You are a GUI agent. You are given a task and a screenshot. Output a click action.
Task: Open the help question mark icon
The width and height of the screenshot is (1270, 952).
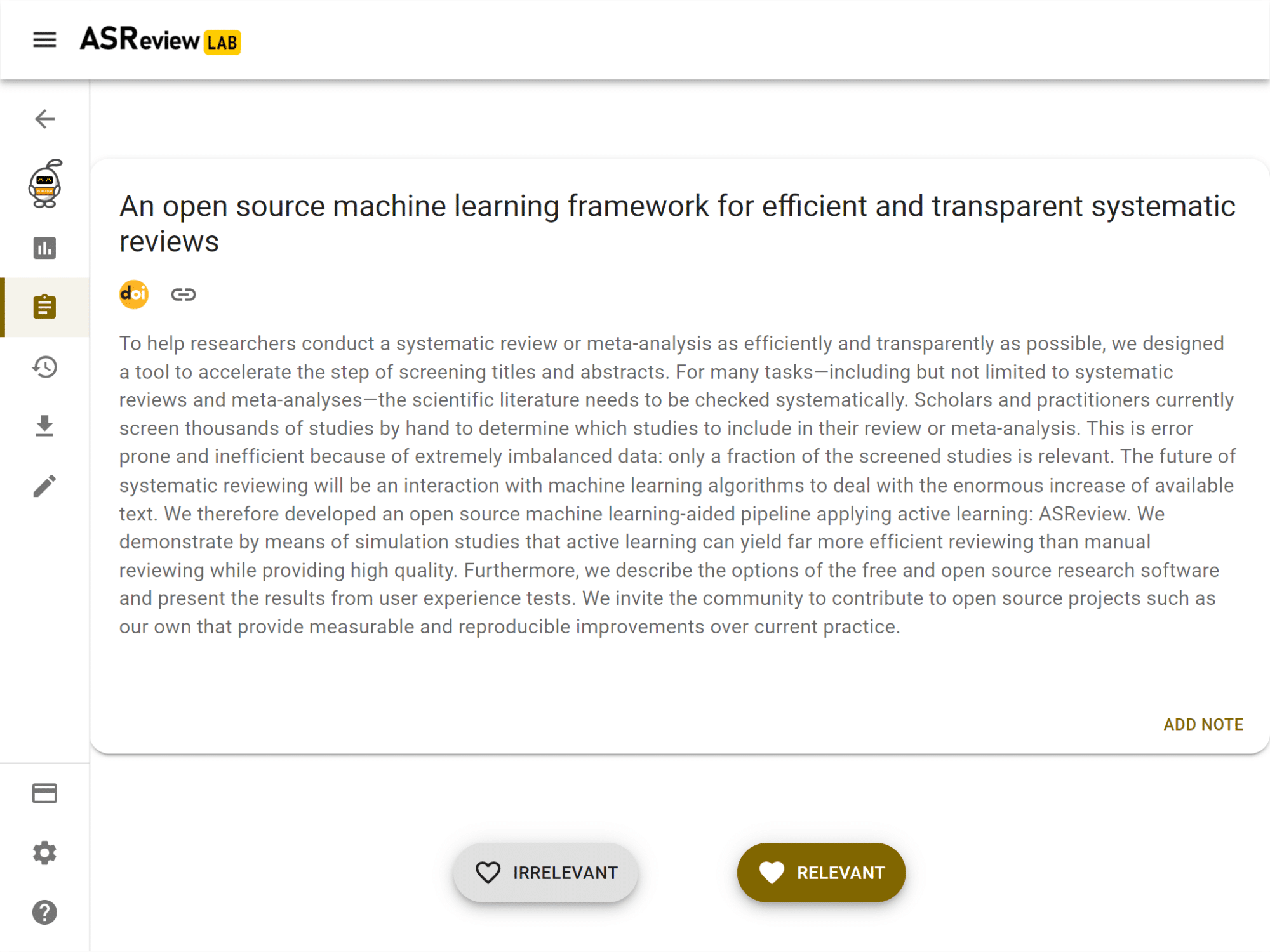point(44,912)
